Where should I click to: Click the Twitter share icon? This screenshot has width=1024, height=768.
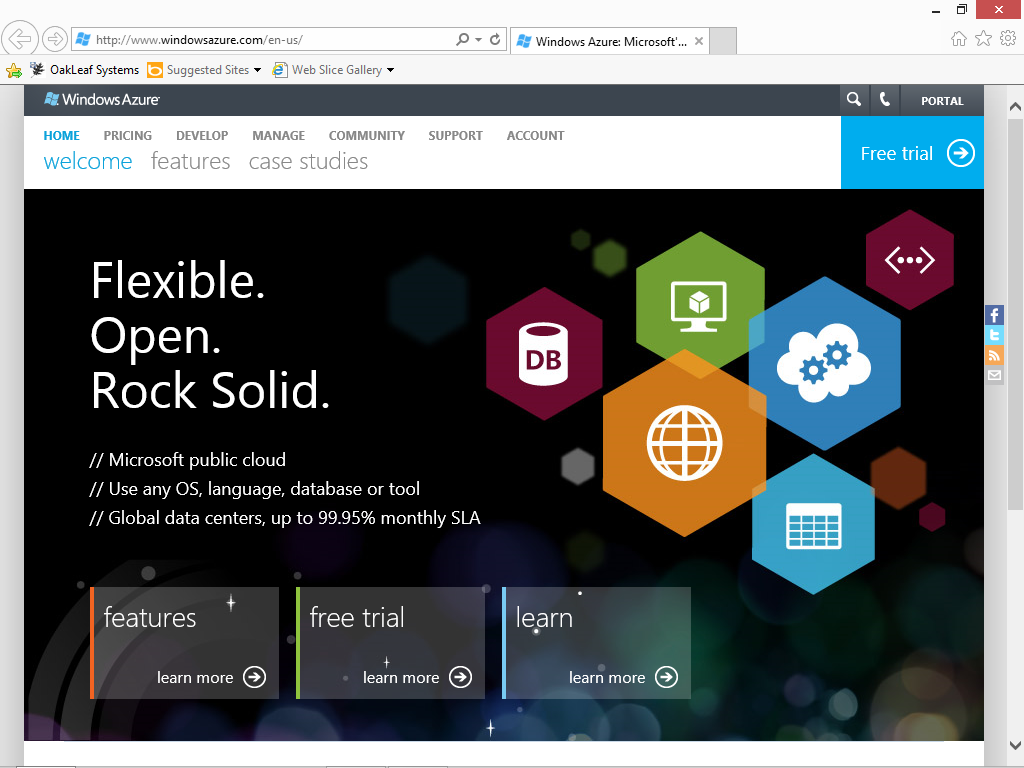click(994, 335)
